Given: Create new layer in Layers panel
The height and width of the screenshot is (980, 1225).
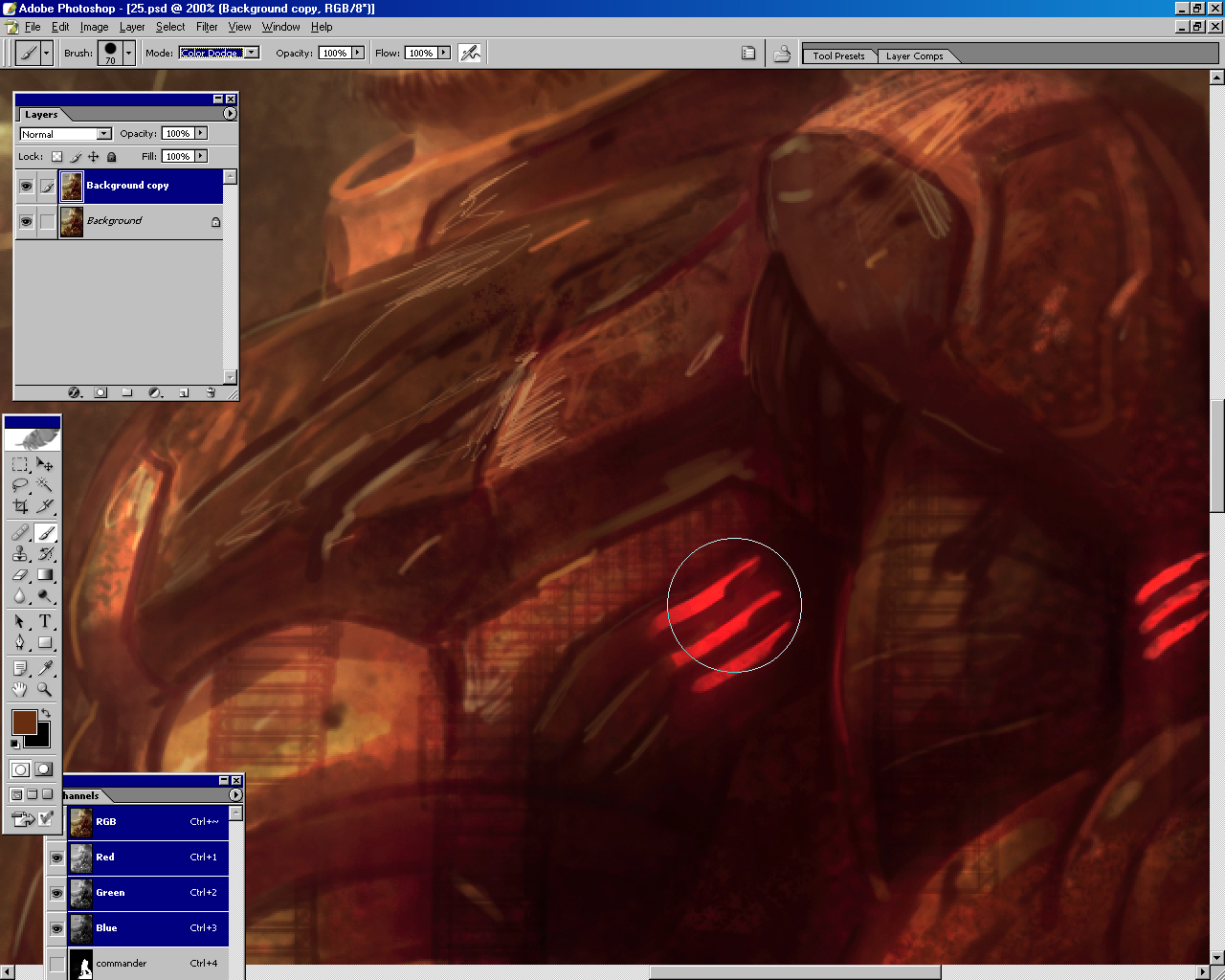Looking at the screenshot, I should pyautogui.click(x=184, y=392).
